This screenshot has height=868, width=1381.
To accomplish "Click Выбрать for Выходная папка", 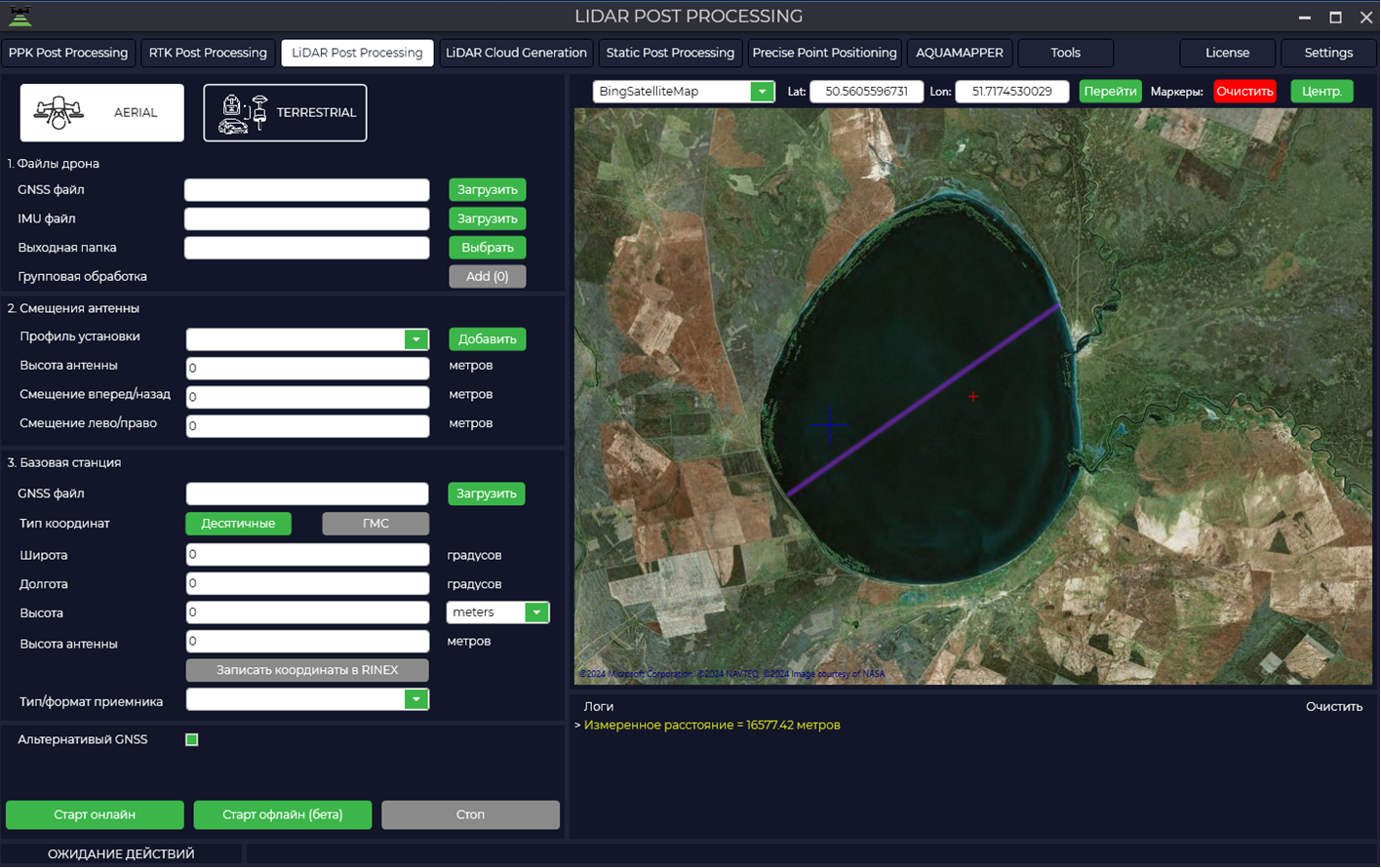I will 488,248.
